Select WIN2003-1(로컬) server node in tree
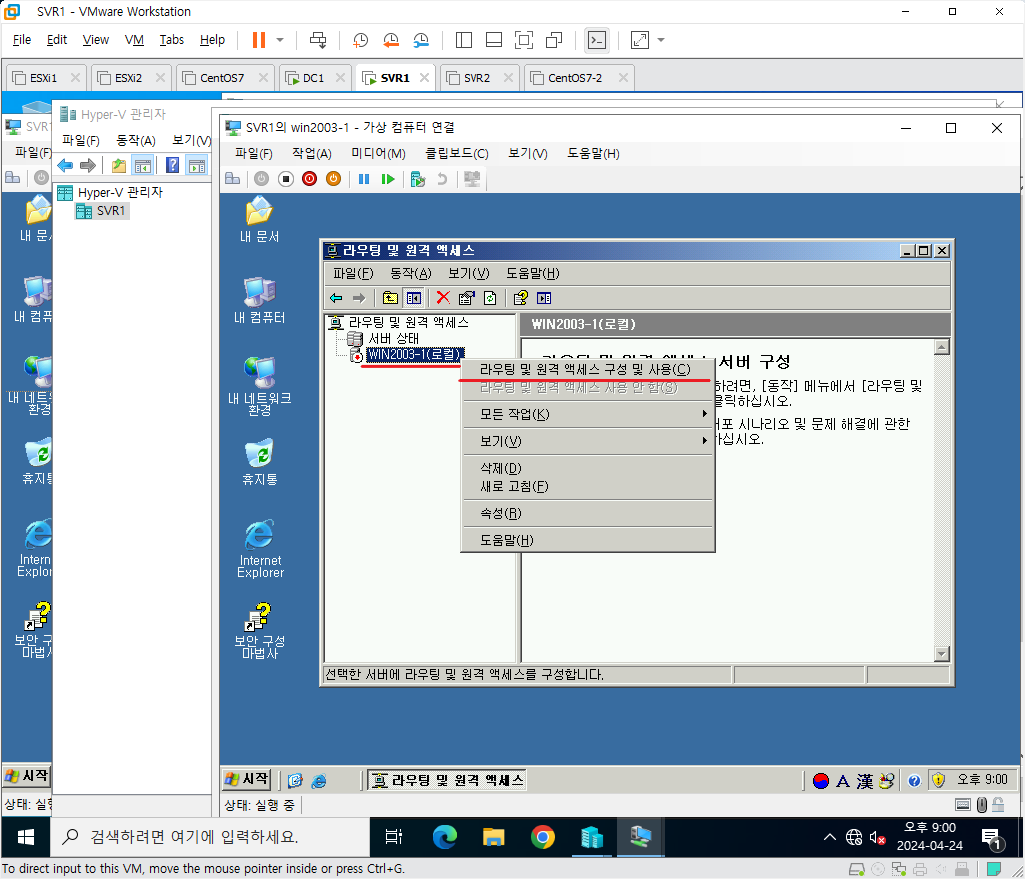Viewport: 1025px width, 879px height. coord(415,355)
